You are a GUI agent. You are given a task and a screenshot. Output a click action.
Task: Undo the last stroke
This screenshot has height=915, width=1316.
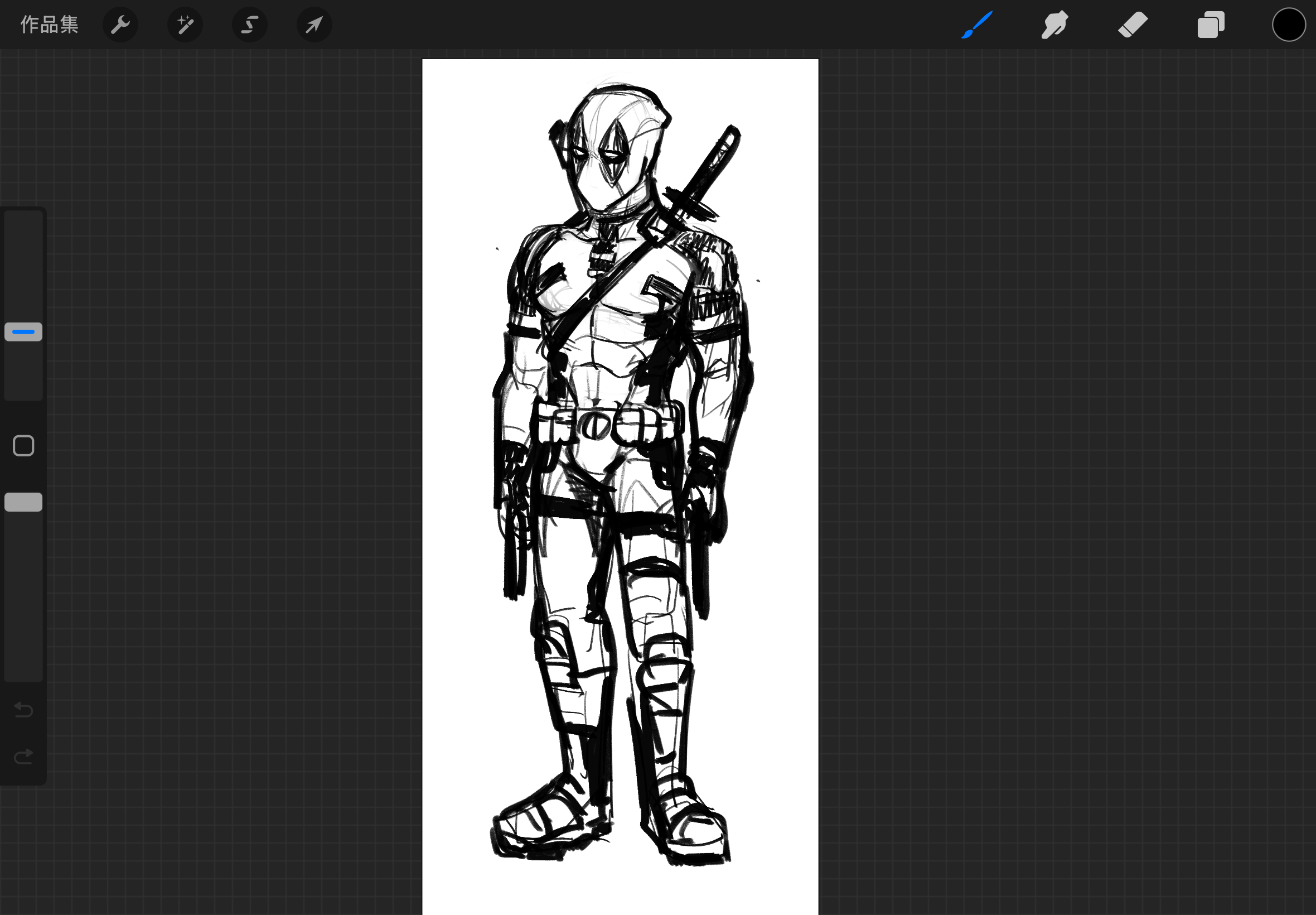pyautogui.click(x=23, y=710)
